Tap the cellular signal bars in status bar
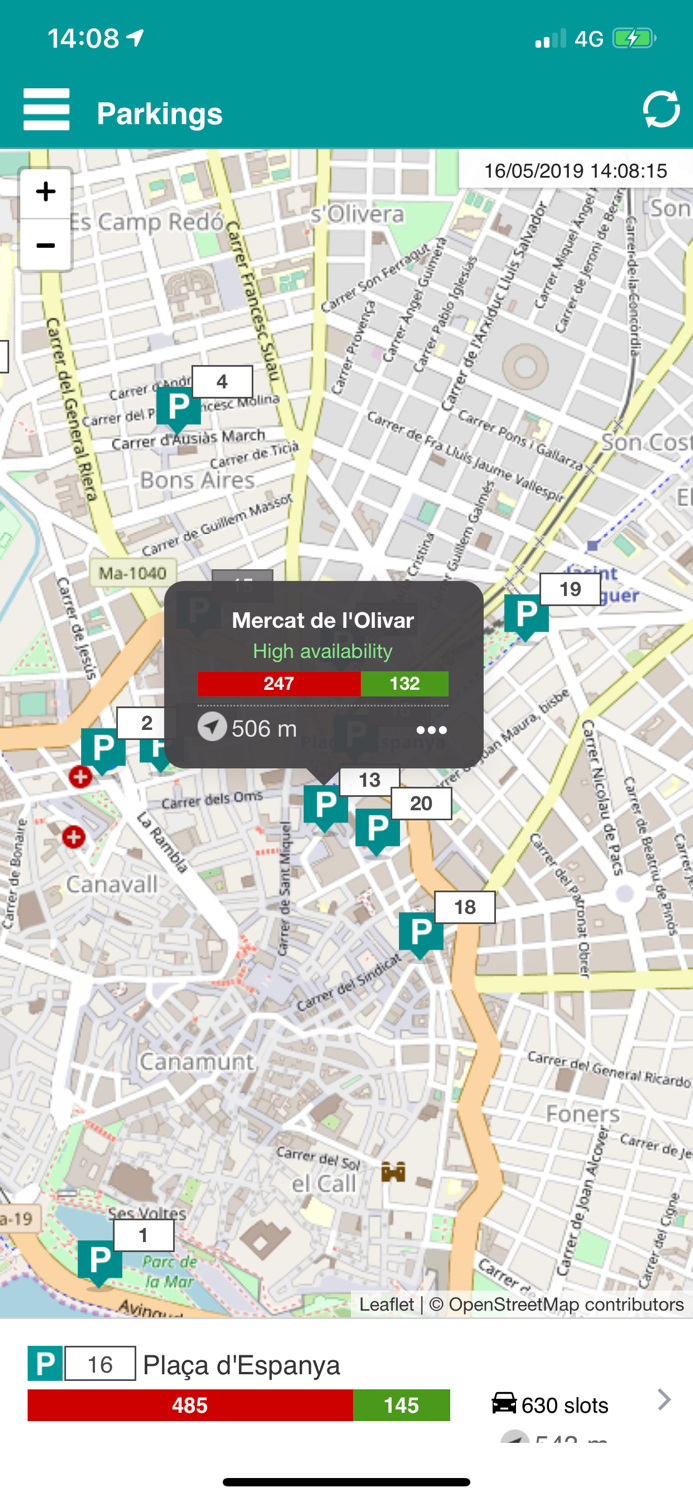The image size is (693, 1500). (x=550, y=39)
